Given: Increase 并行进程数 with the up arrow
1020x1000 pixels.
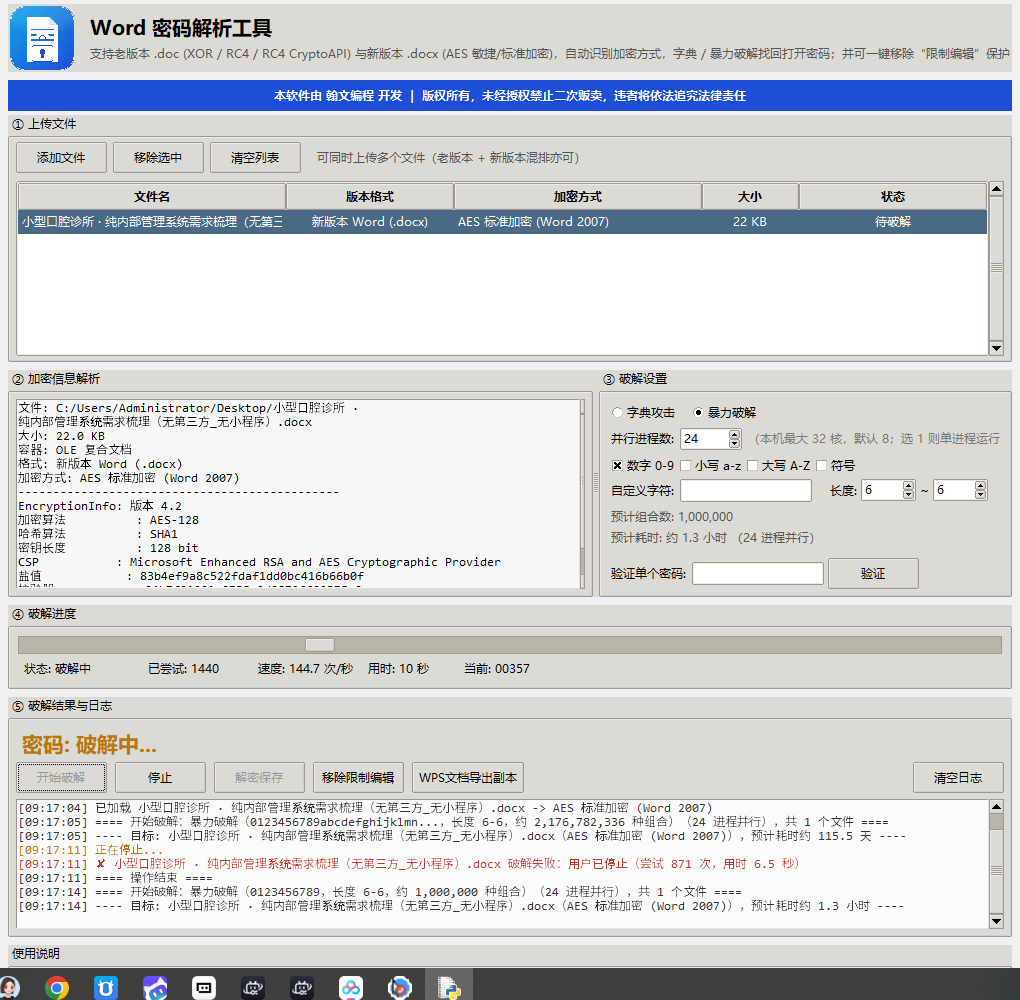Looking at the screenshot, I should pyautogui.click(x=734, y=434).
